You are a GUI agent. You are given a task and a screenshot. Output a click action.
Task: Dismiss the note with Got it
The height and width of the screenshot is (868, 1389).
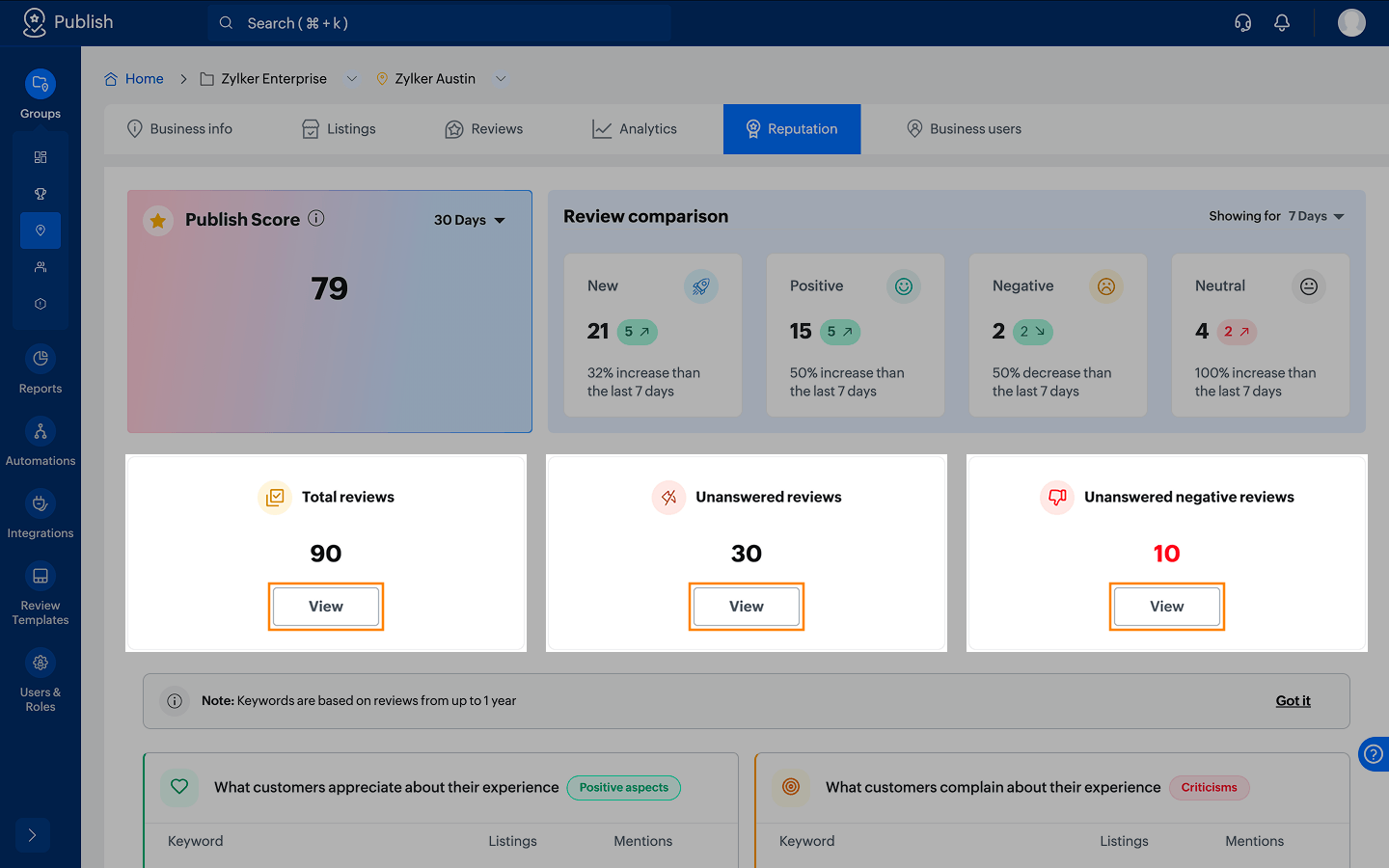pos(1293,701)
